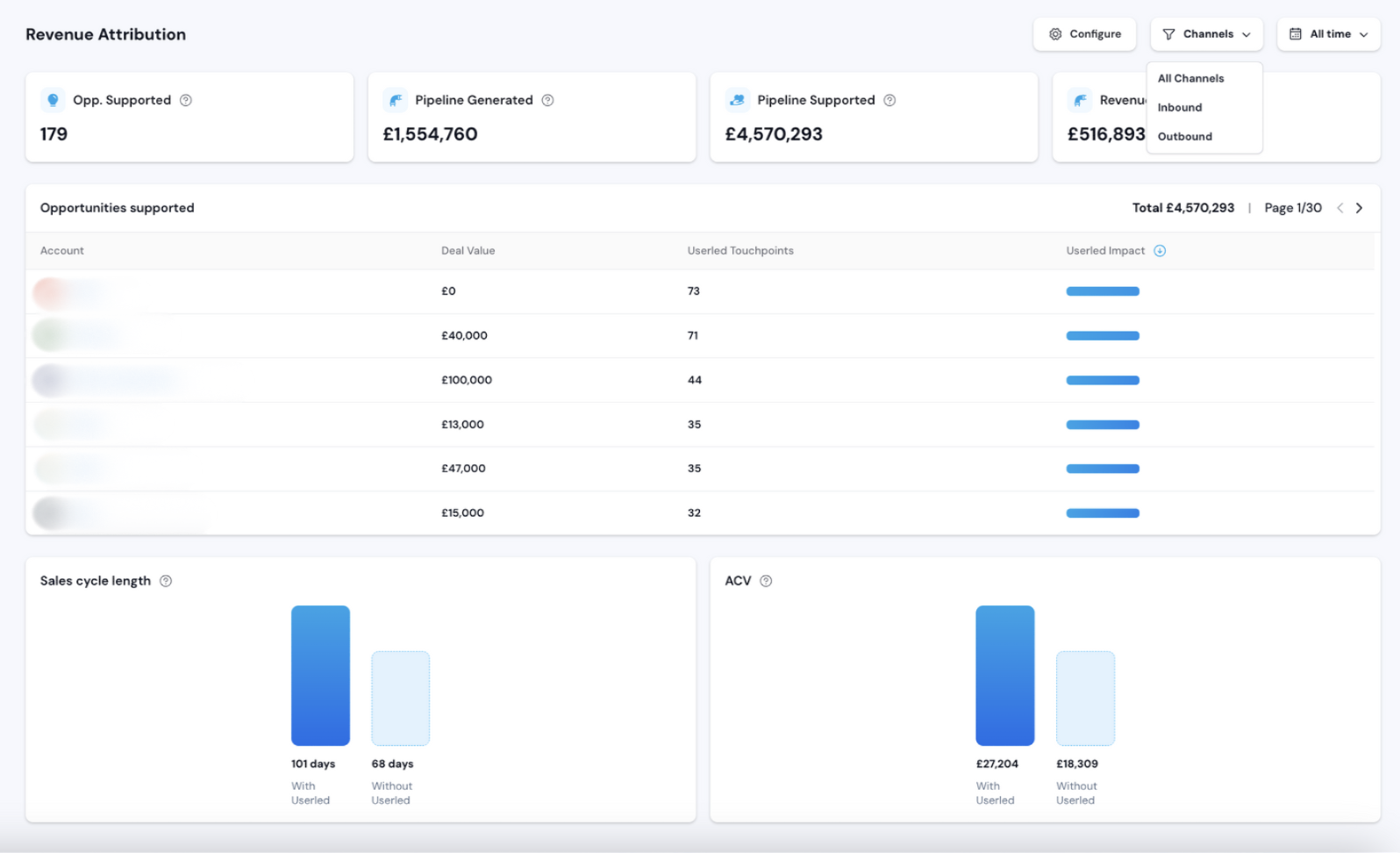This screenshot has height=853, width=1400.
Task: Choose Inbound channel option
Action: click(1180, 107)
